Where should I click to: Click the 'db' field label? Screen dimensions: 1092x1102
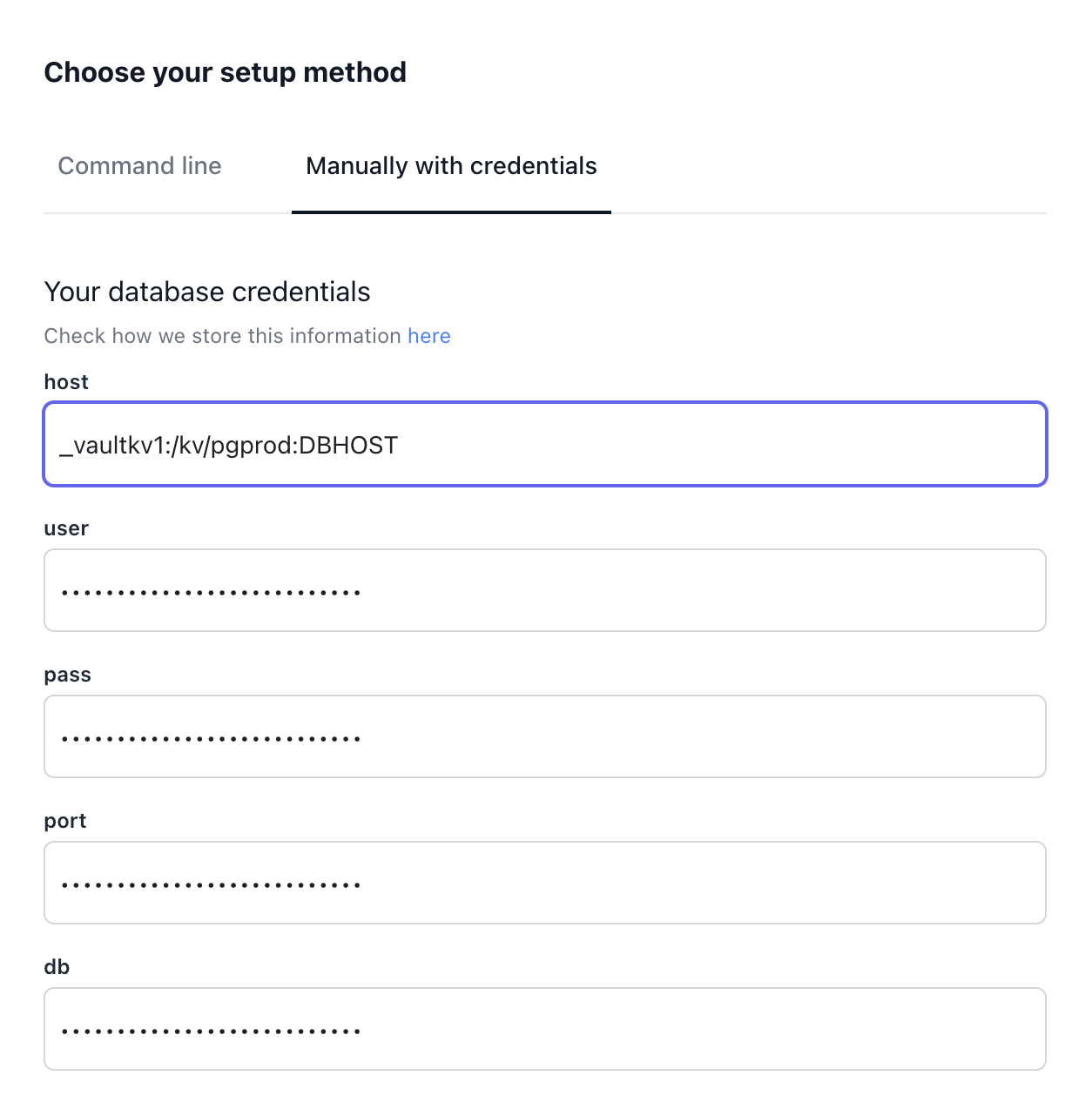coord(57,967)
